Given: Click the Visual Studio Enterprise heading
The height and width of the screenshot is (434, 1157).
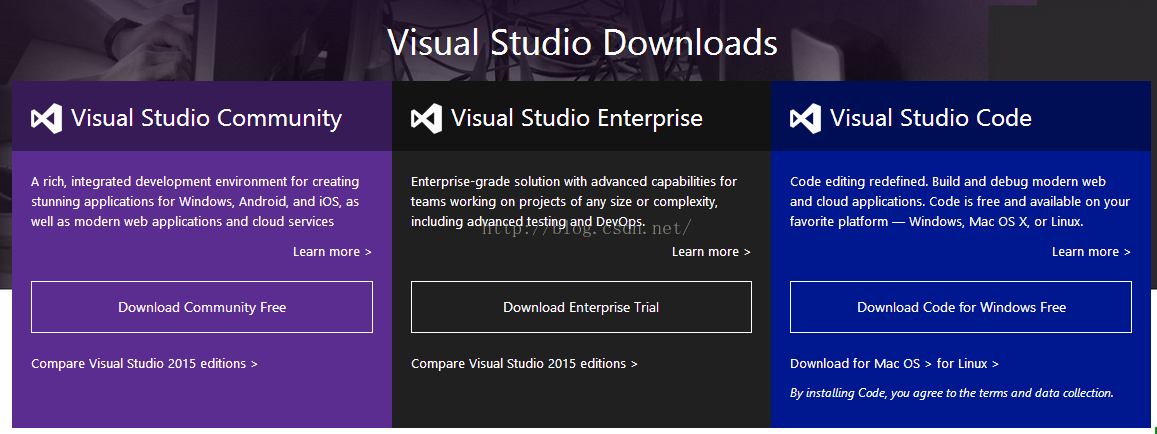Looking at the screenshot, I should click(577, 118).
